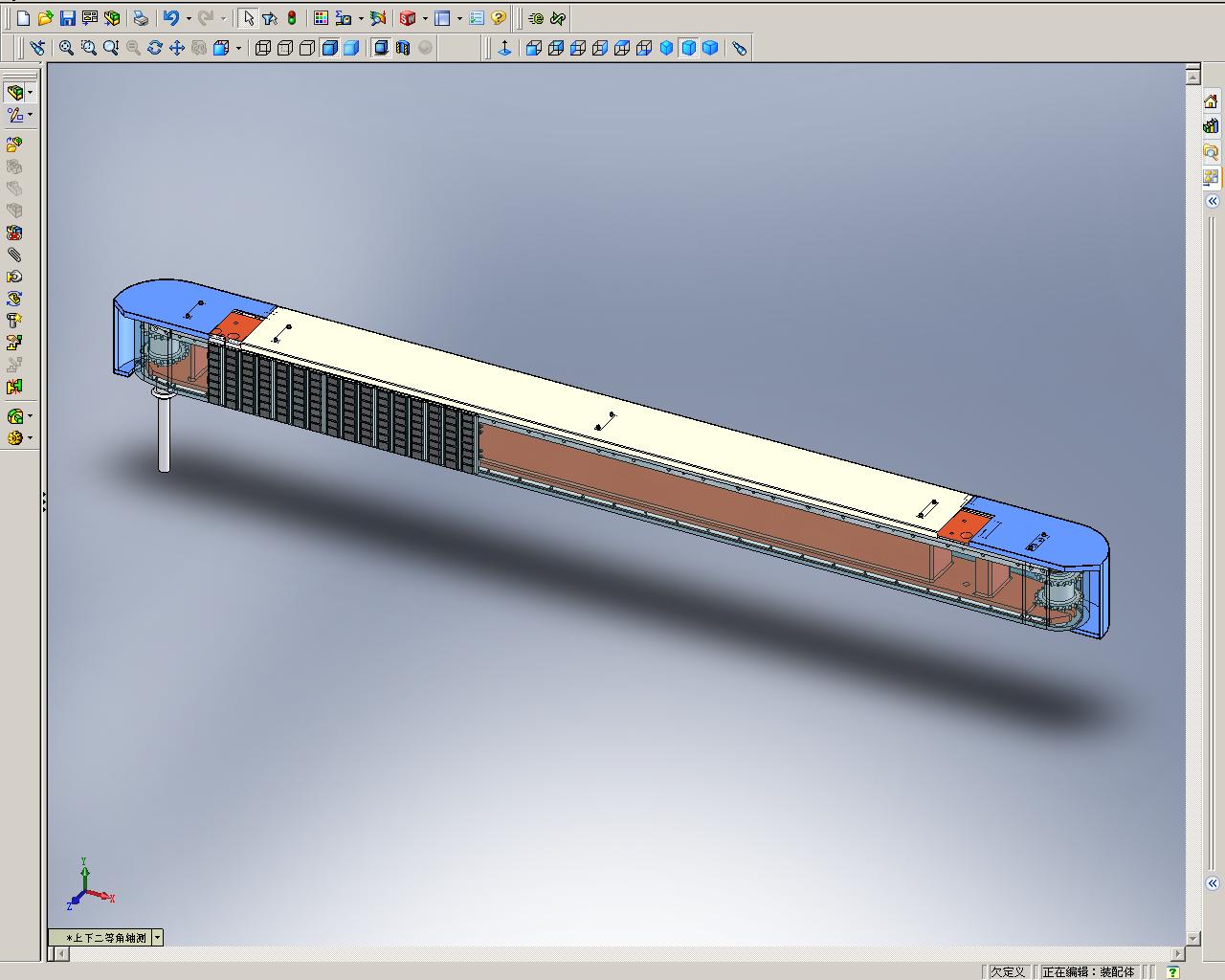Image resolution: width=1225 pixels, height=980 pixels.
Task: Toggle Shaded With Edges display
Action: pyautogui.click(x=329, y=48)
